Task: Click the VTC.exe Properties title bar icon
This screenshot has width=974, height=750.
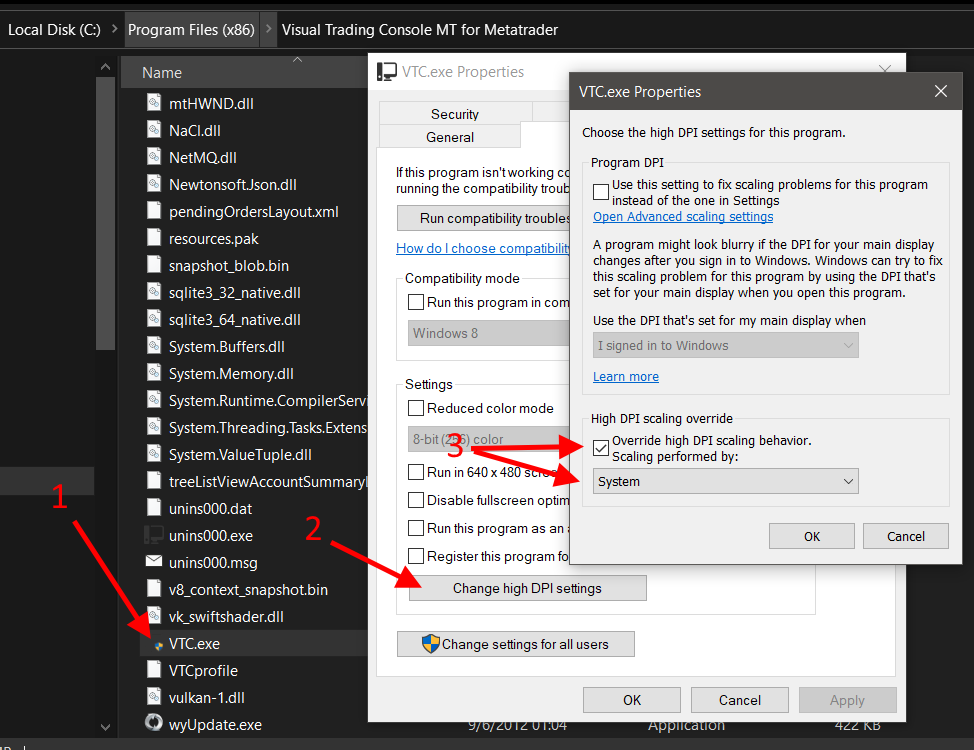Action: tap(386, 72)
